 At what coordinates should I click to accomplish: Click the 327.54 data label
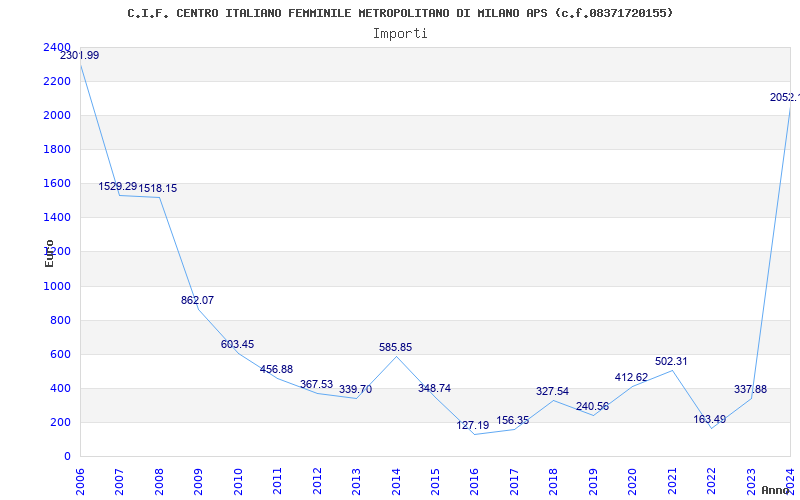coord(553,391)
